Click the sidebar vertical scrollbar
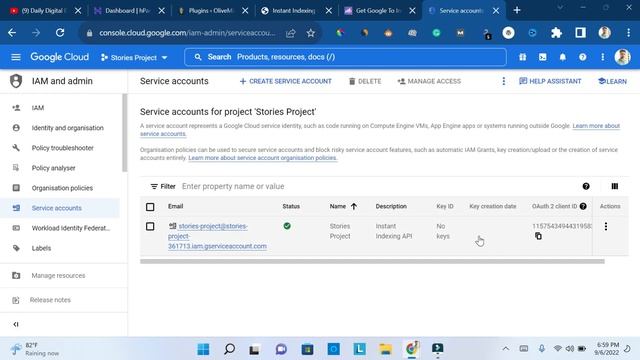This screenshot has width=640, height=360. pos(124,133)
